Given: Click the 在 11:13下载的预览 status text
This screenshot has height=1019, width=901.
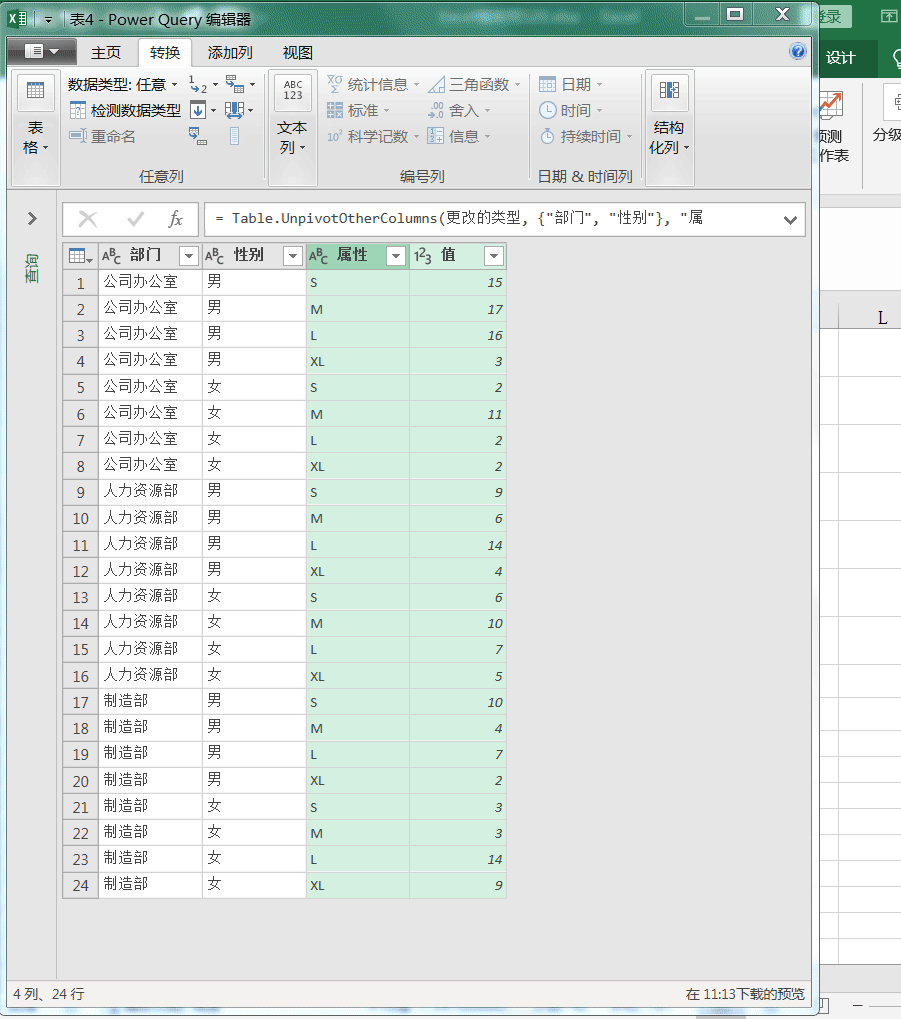Looking at the screenshot, I should coord(745,994).
